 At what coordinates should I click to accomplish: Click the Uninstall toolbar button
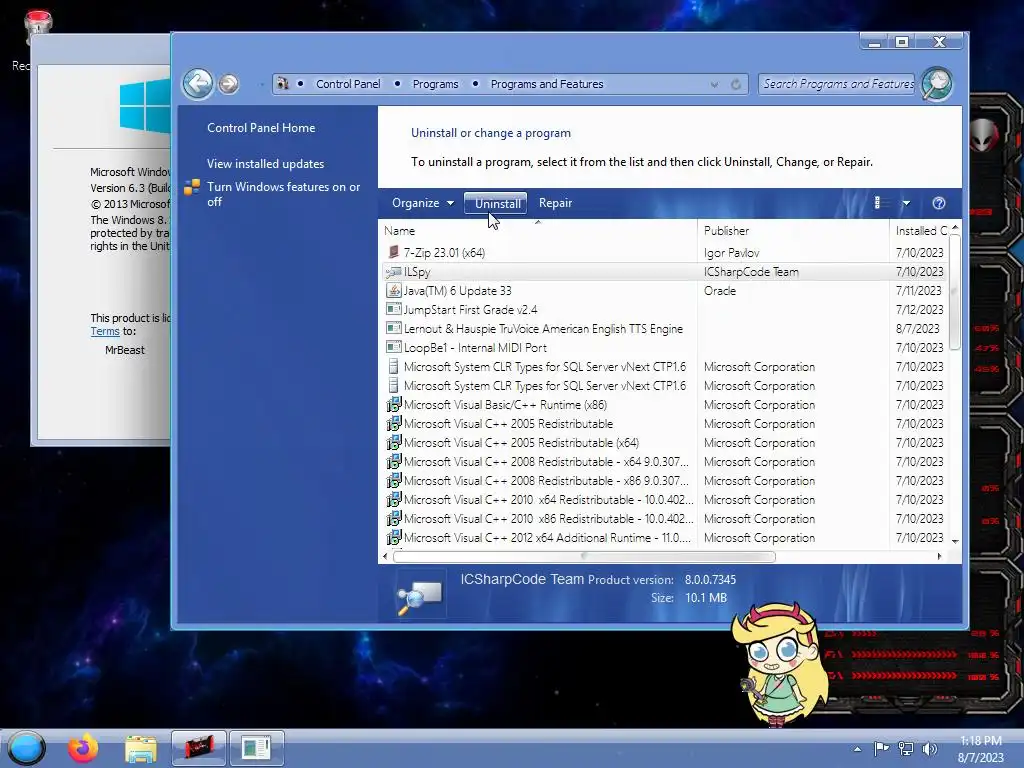(x=496, y=203)
